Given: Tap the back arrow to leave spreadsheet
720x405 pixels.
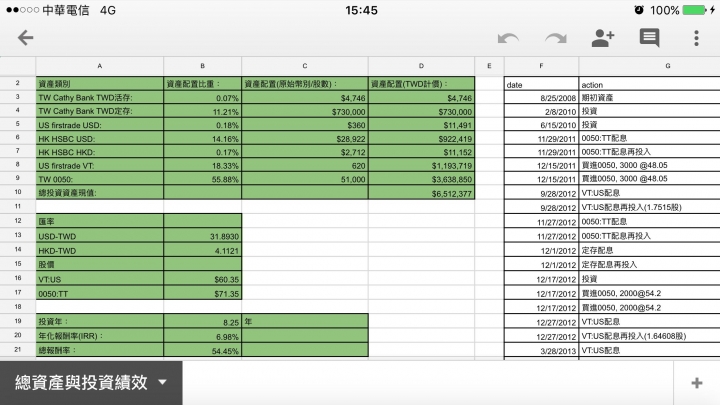Looking at the screenshot, I should pyautogui.click(x=26, y=38).
